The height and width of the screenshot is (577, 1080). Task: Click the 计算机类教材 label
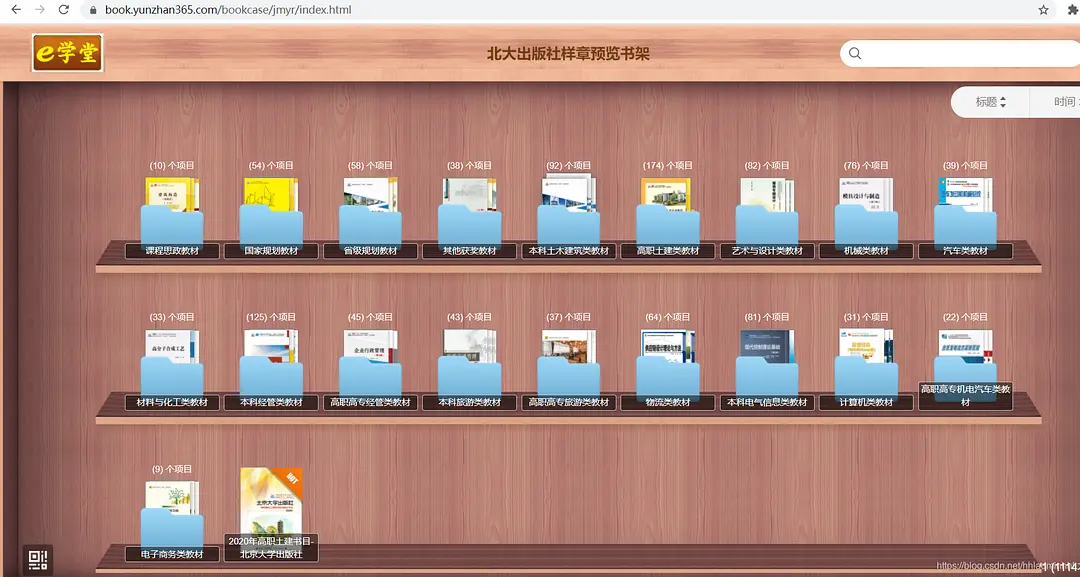(866, 402)
